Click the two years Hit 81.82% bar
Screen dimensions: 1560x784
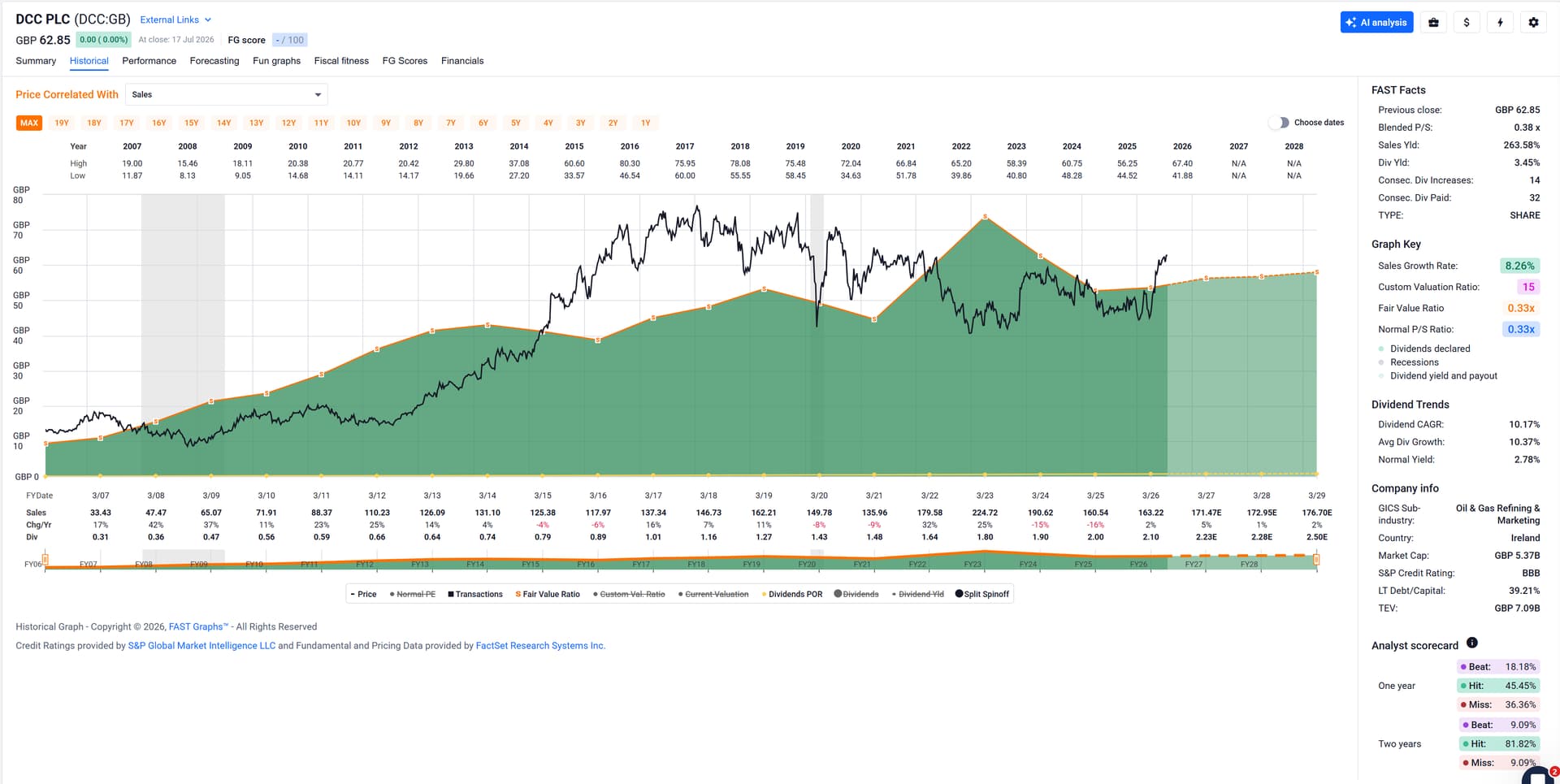[x=1499, y=743]
